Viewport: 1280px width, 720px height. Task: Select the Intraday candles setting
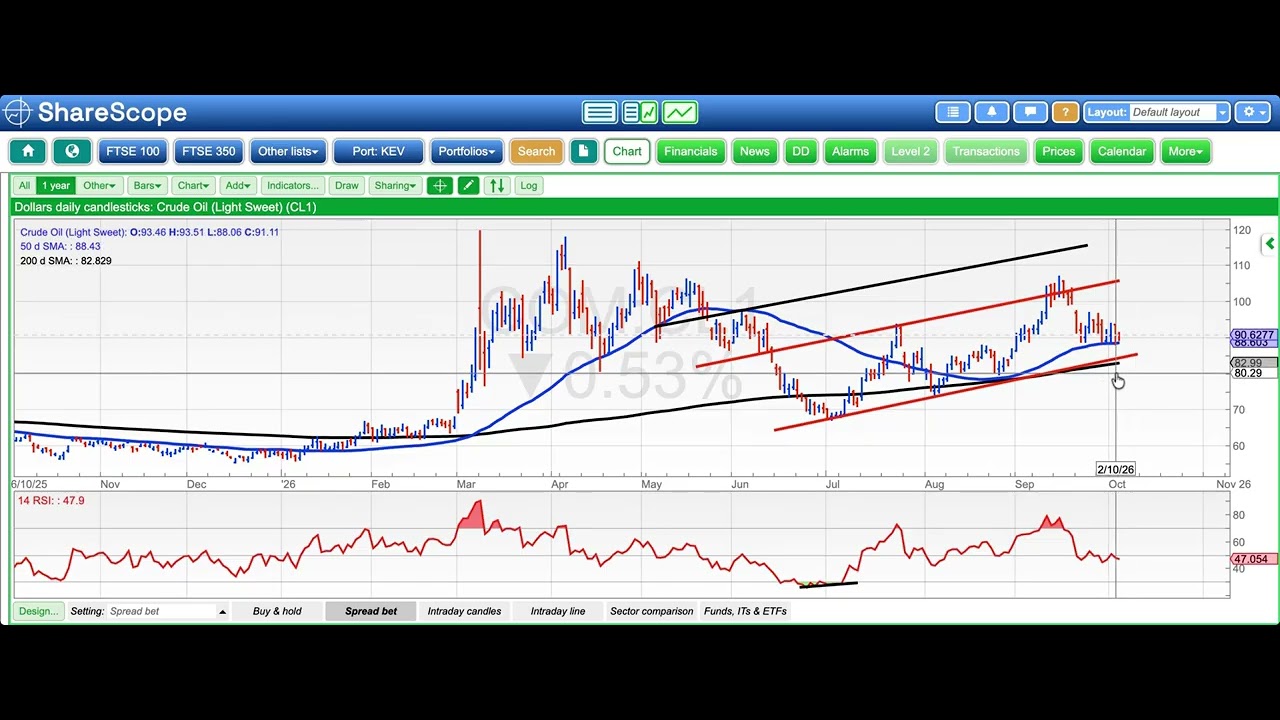[x=464, y=611]
